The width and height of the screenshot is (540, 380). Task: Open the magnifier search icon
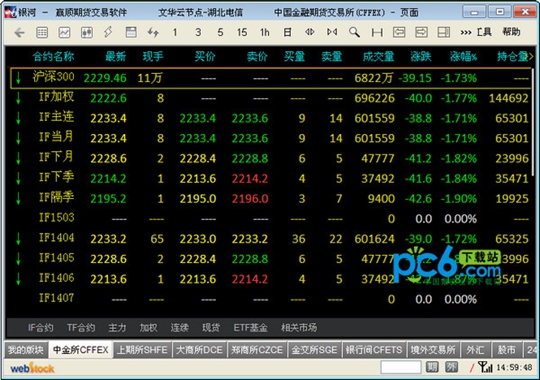click(354, 32)
